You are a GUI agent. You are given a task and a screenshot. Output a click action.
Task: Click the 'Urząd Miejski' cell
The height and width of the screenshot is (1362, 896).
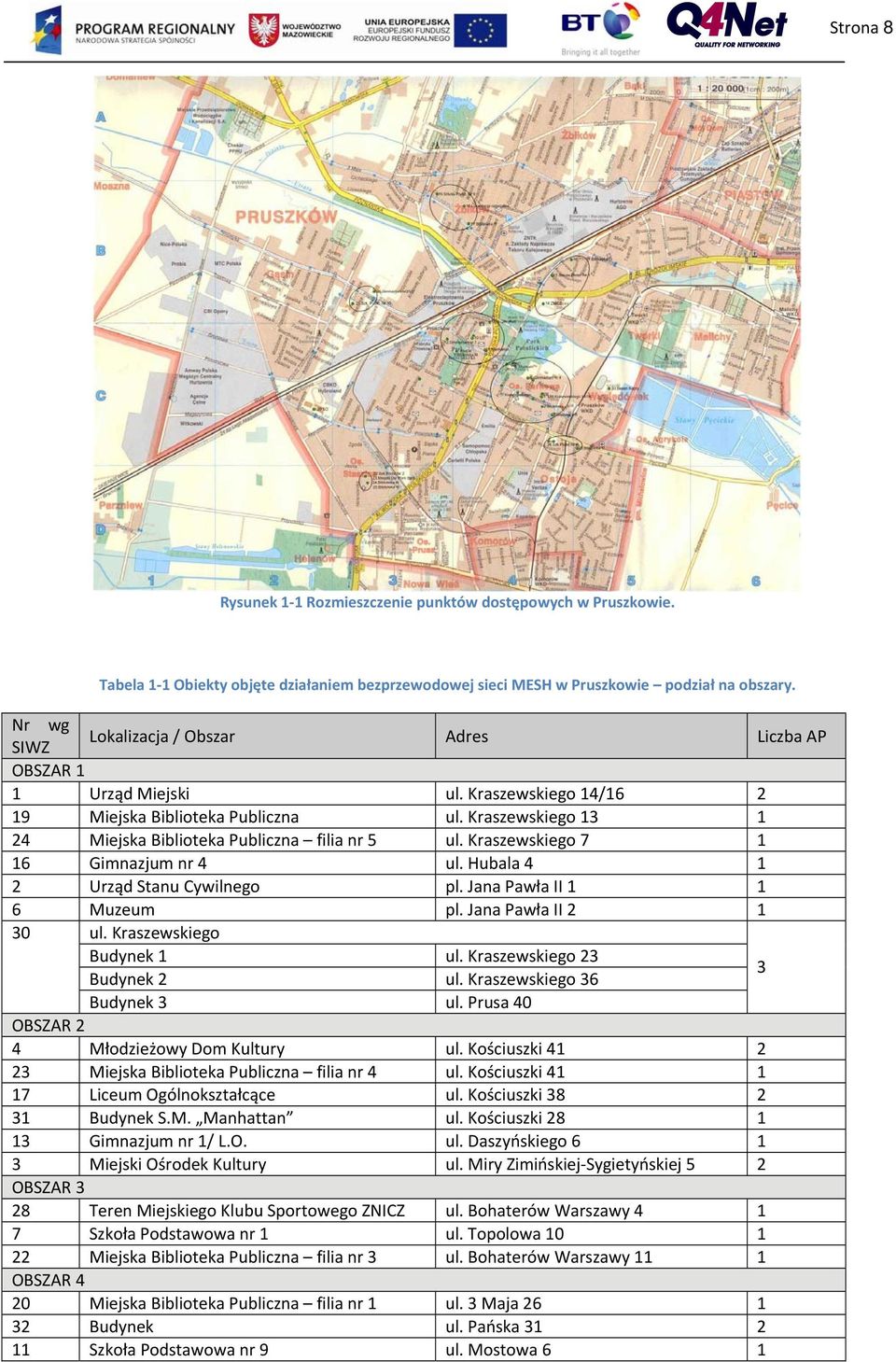[x=139, y=793]
